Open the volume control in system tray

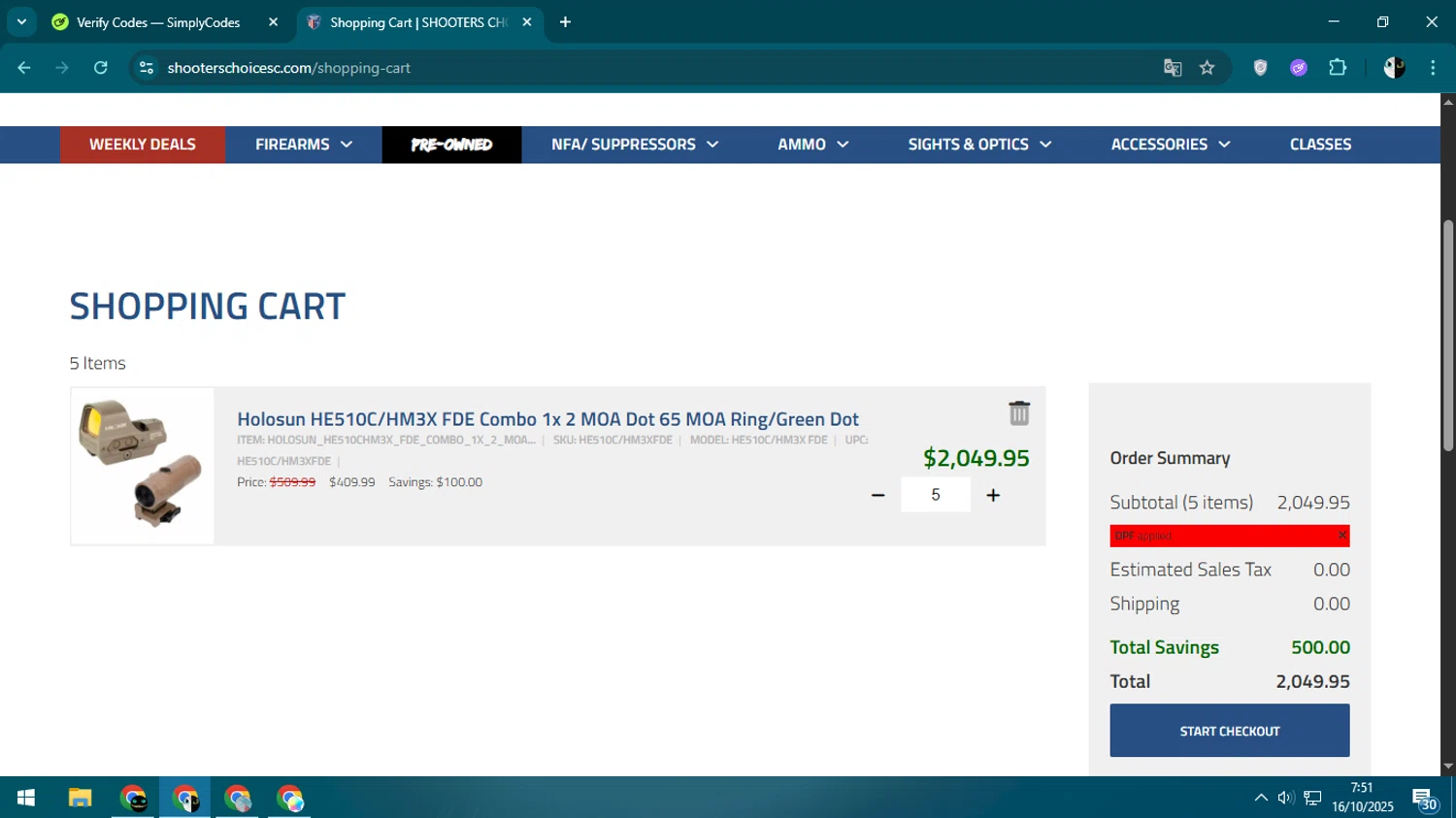[x=1286, y=798]
